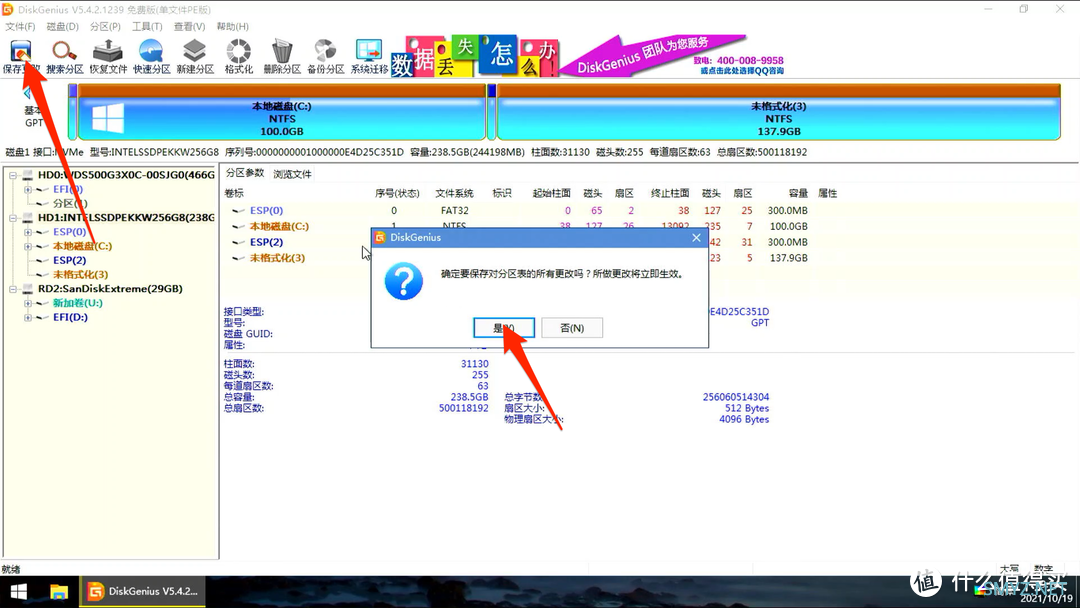
Task: Close the DiskGenius confirmation dialog
Action: [696, 238]
